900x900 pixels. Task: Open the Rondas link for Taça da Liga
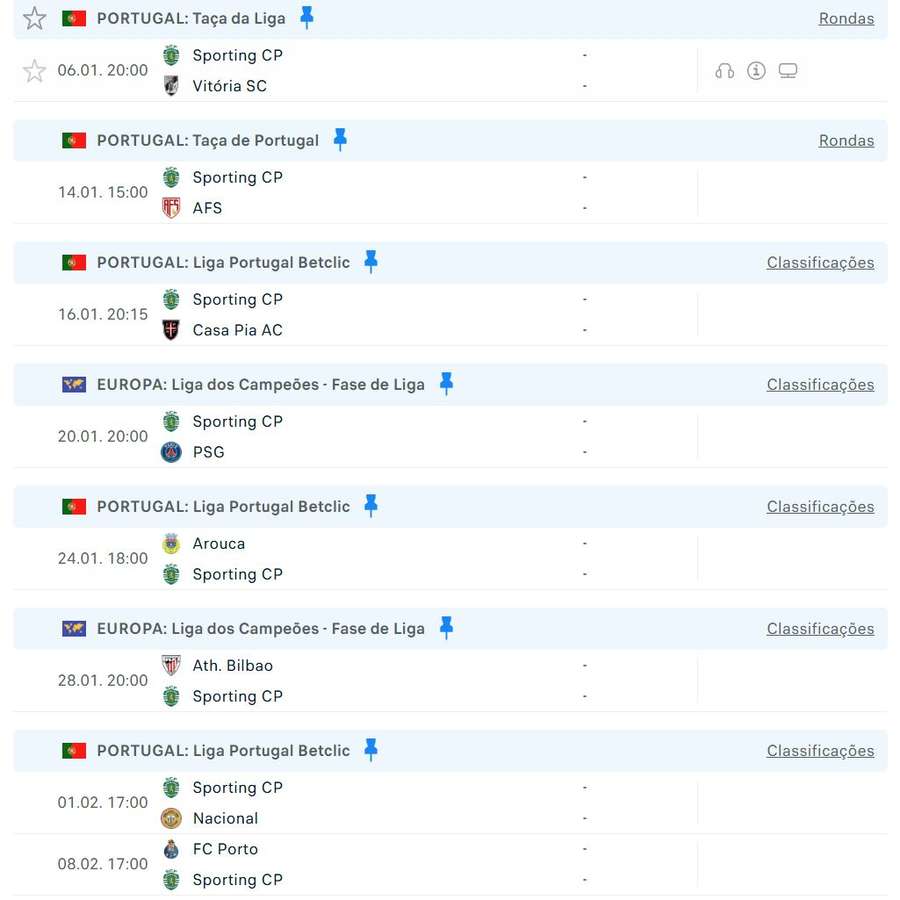pyautogui.click(x=846, y=17)
